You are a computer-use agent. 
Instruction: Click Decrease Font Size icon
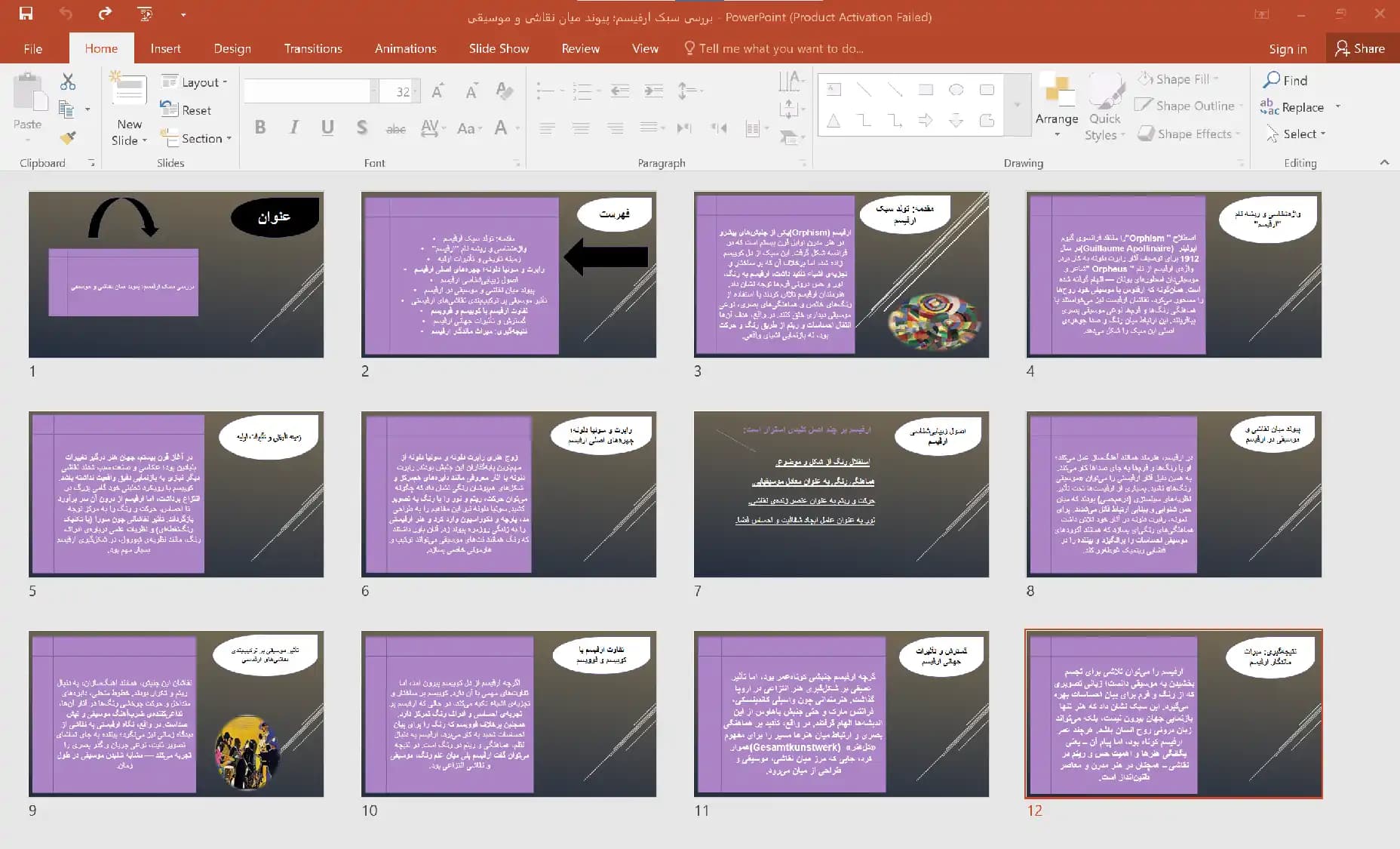471,91
